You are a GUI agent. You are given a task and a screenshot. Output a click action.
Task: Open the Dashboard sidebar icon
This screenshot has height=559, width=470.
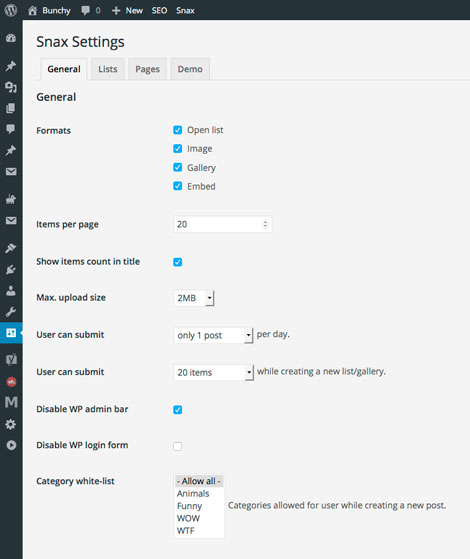point(11,38)
